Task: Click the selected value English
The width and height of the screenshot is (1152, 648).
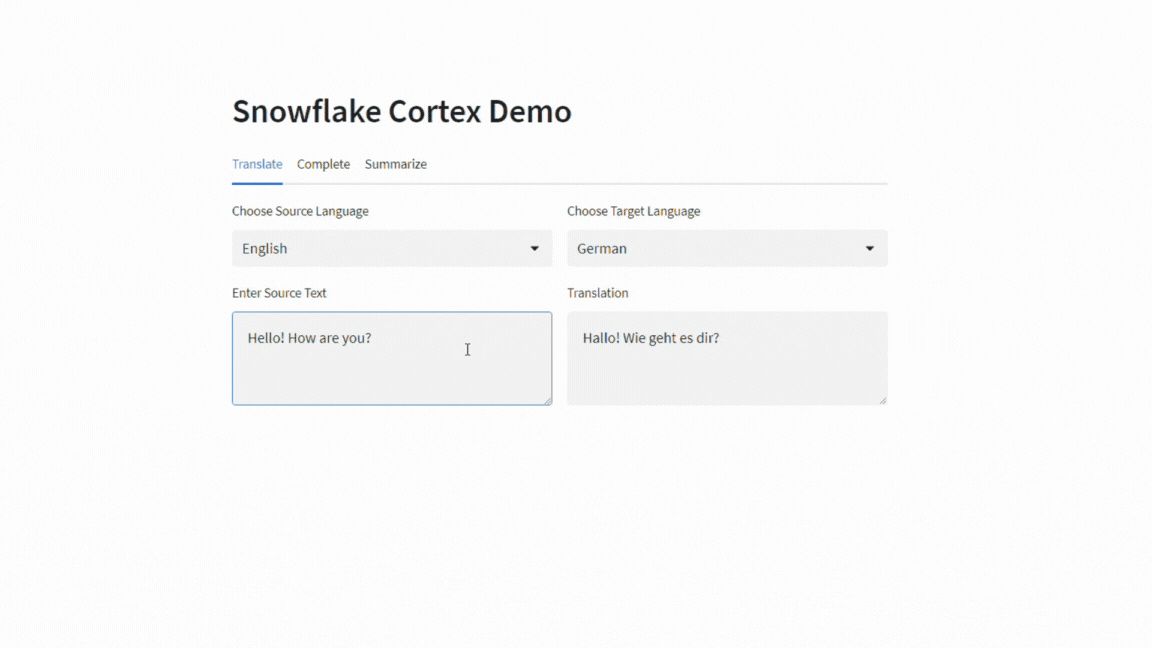Action: click(x=265, y=249)
